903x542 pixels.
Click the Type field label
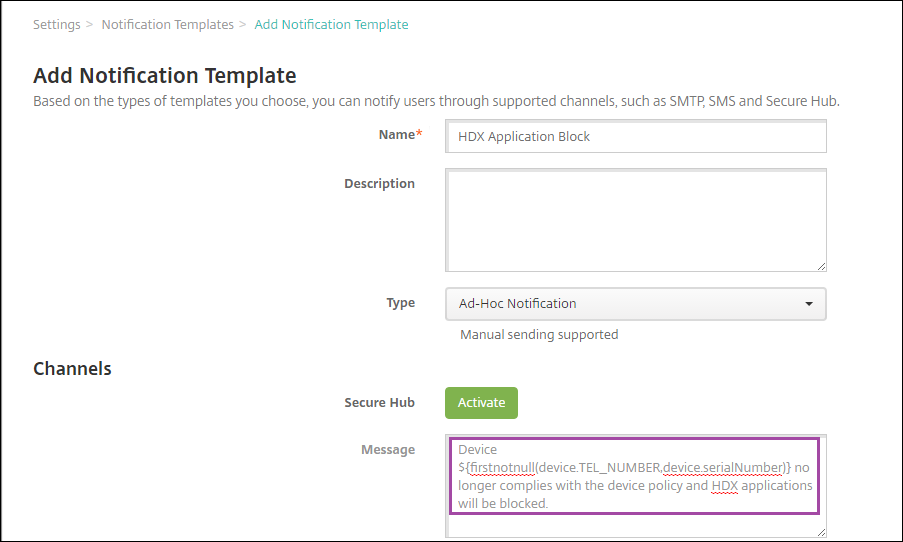(x=400, y=302)
